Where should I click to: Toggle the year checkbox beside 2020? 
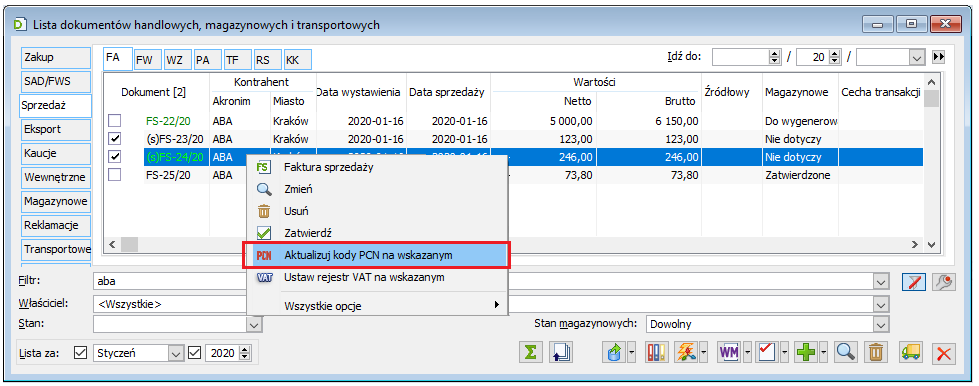(194, 353)
